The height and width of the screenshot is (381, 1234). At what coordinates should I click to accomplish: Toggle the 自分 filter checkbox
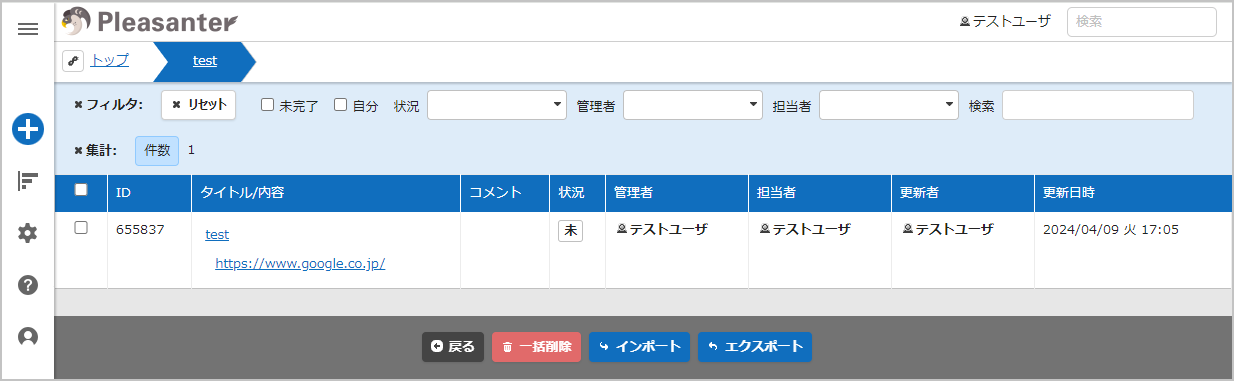point(340,104)
